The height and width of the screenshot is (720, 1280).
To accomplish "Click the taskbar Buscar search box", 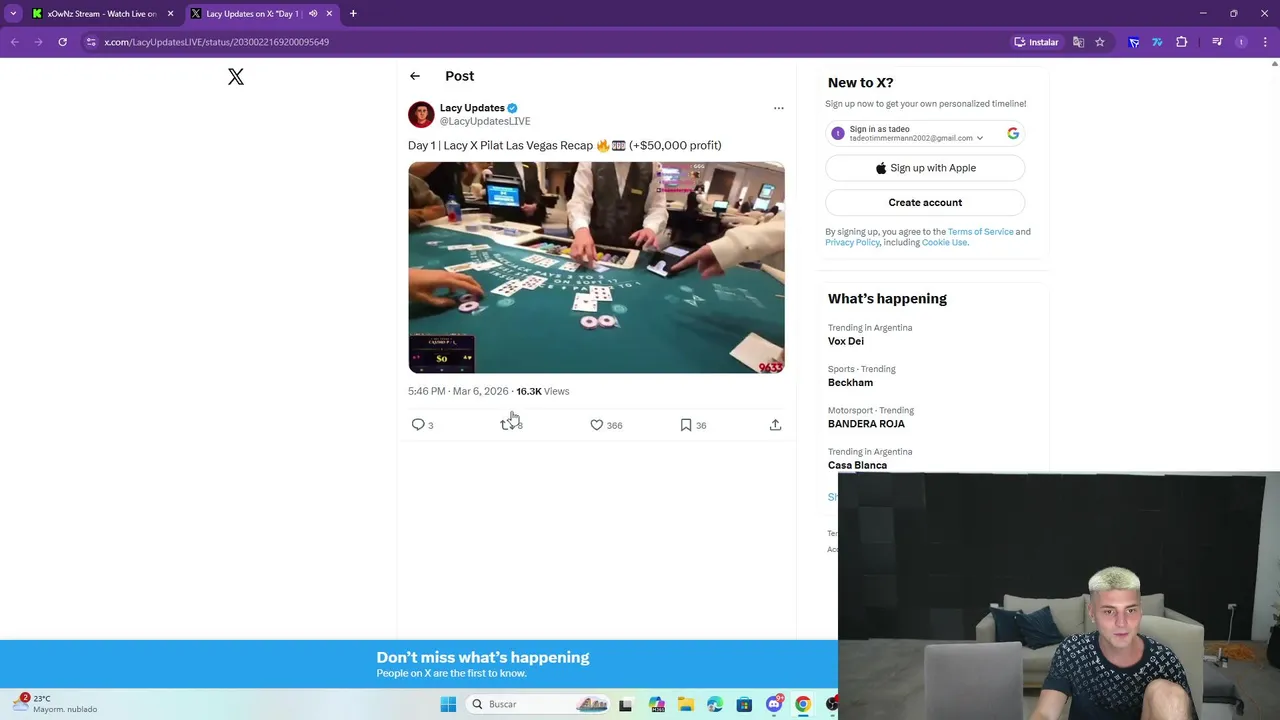I will [x=539, y=704].
